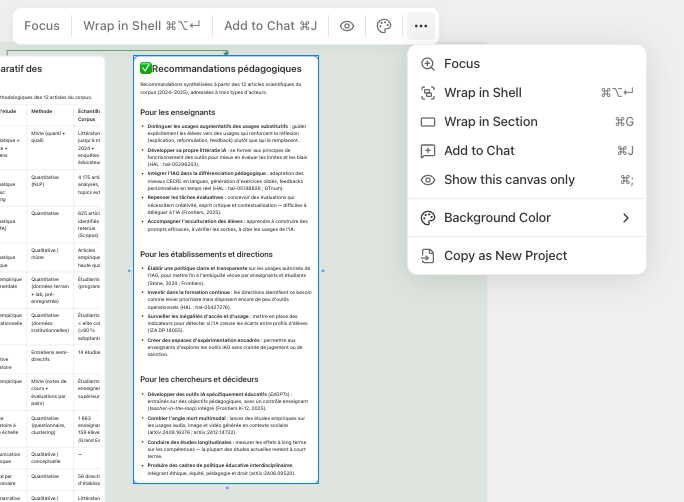Choose Wrap in Shell from the menu
This screenshot has height=502, width=684.
(x=483, y=93)
